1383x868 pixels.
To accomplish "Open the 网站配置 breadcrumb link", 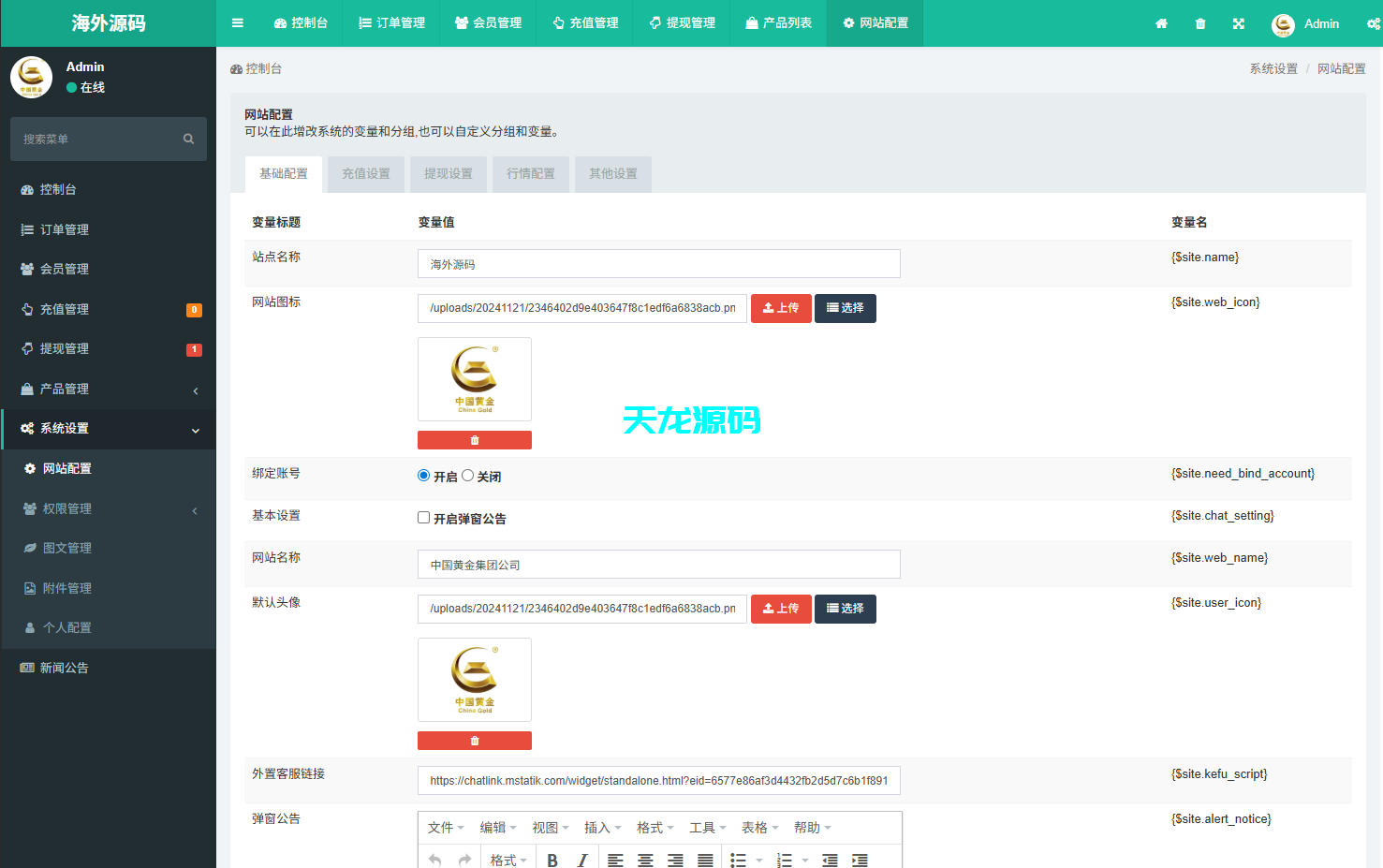I will (x=1341, y=67).
